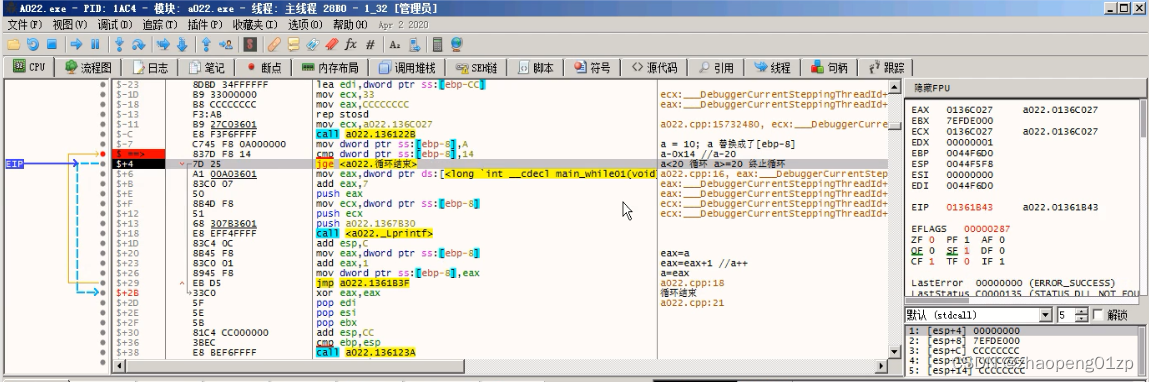Switch to the 脚本 script tab

(536, 67)
